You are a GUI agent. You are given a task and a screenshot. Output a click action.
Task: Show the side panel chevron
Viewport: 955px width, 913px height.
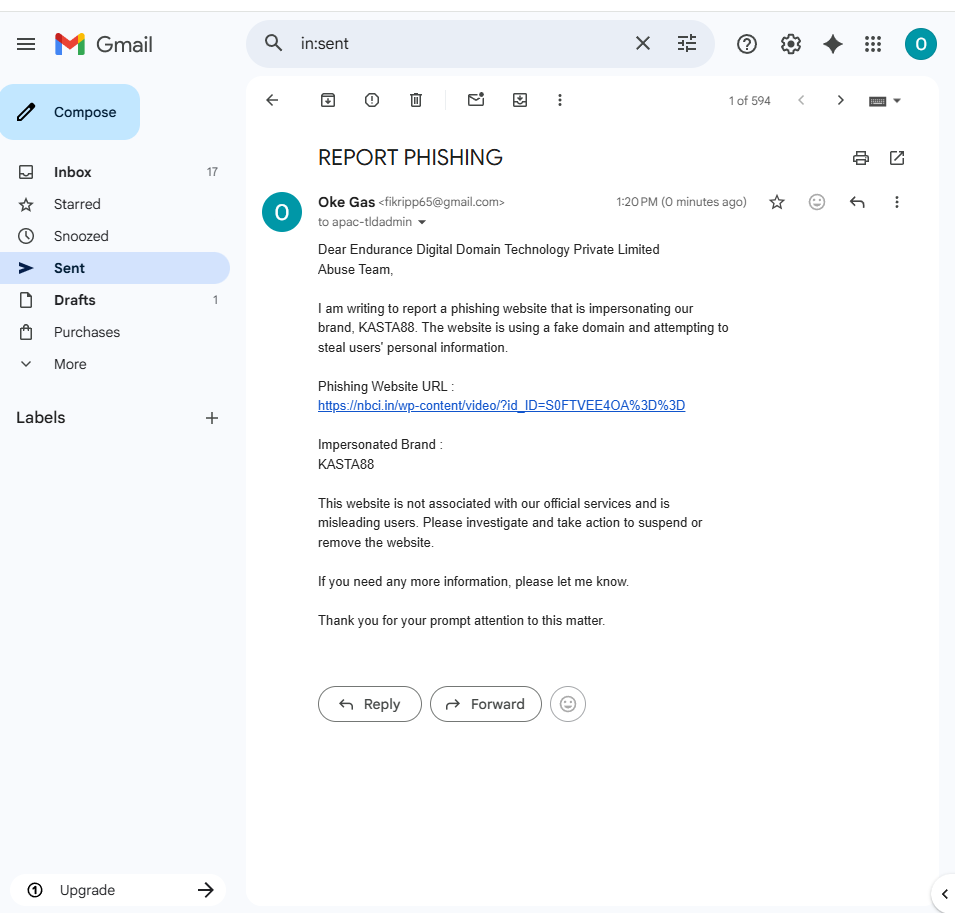(x=945, y=894)
